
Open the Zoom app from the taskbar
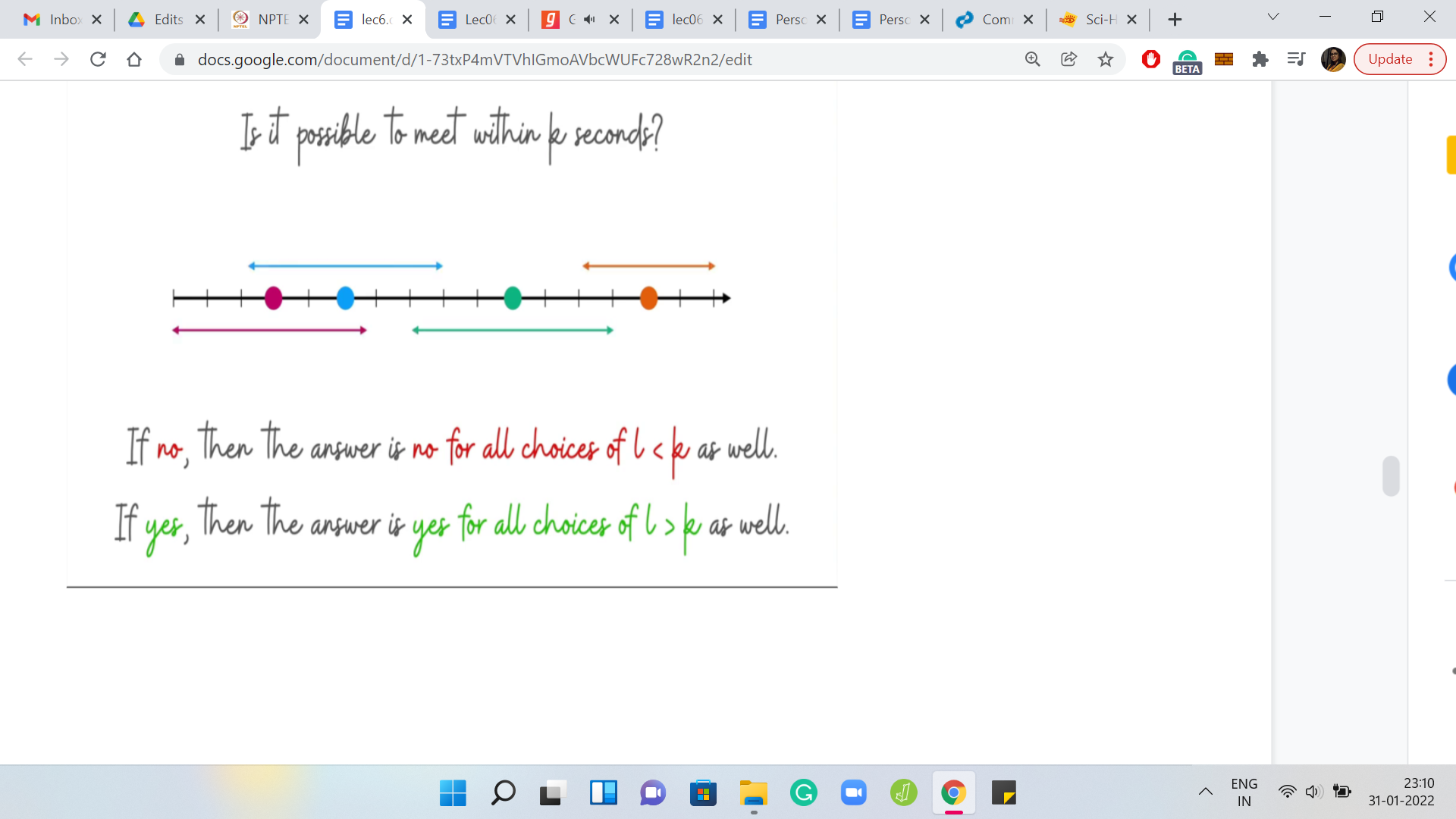853,793
